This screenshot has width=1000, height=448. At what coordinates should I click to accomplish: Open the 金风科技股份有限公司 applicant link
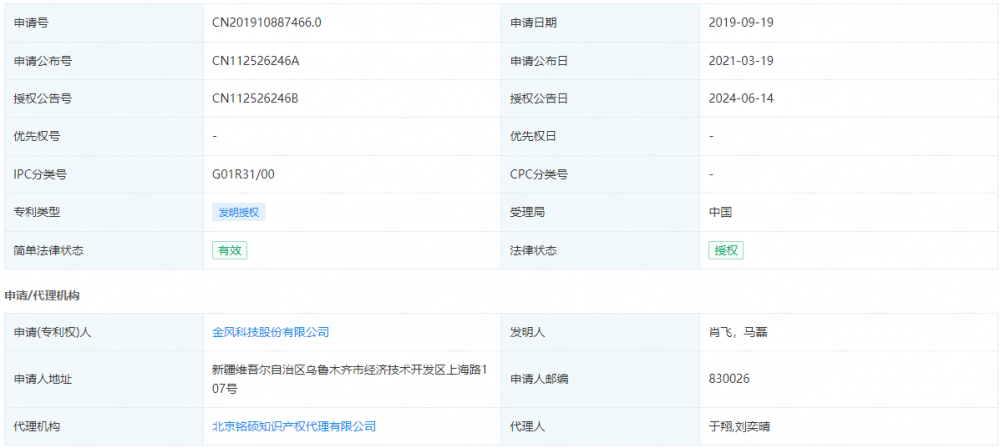point(270,332)
